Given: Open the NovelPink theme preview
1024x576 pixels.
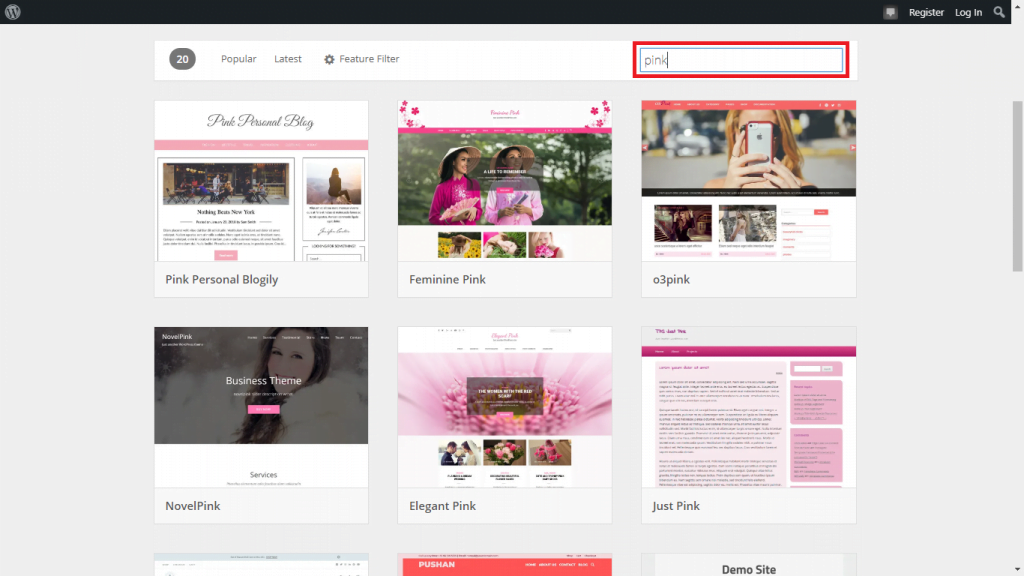Looking at the screenshot, I should [x=261, y=407].
